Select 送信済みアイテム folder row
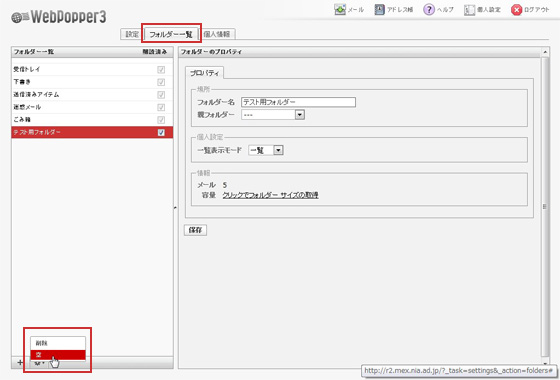Viewport: 560px width, 380px height. [x=92, y=95]
